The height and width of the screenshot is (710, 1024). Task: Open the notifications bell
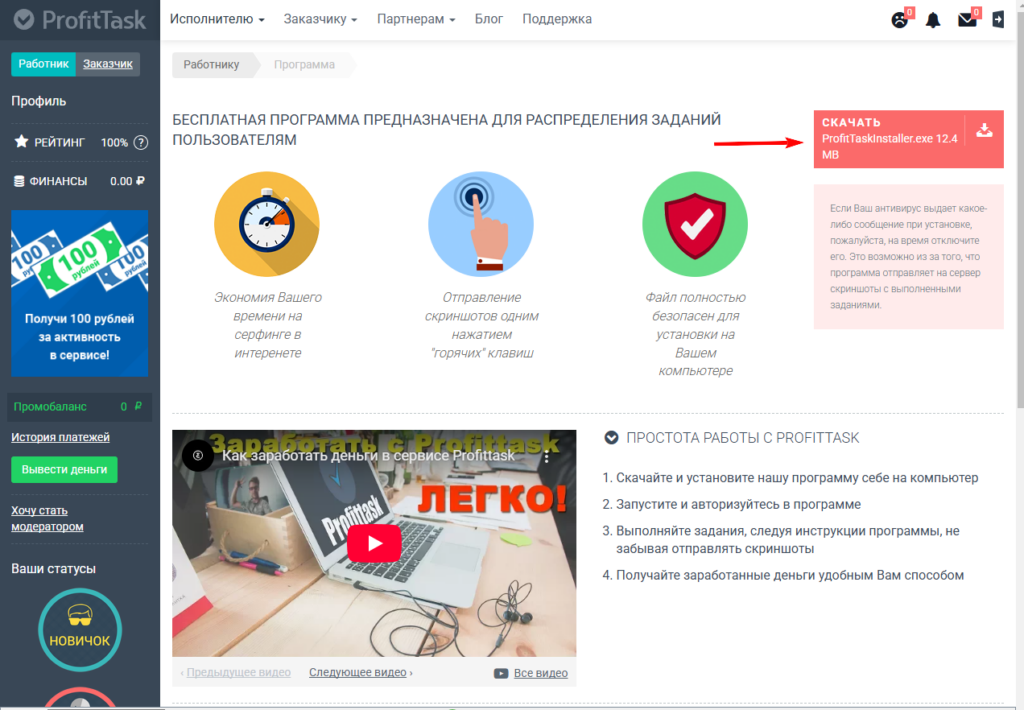pos(933,20)
